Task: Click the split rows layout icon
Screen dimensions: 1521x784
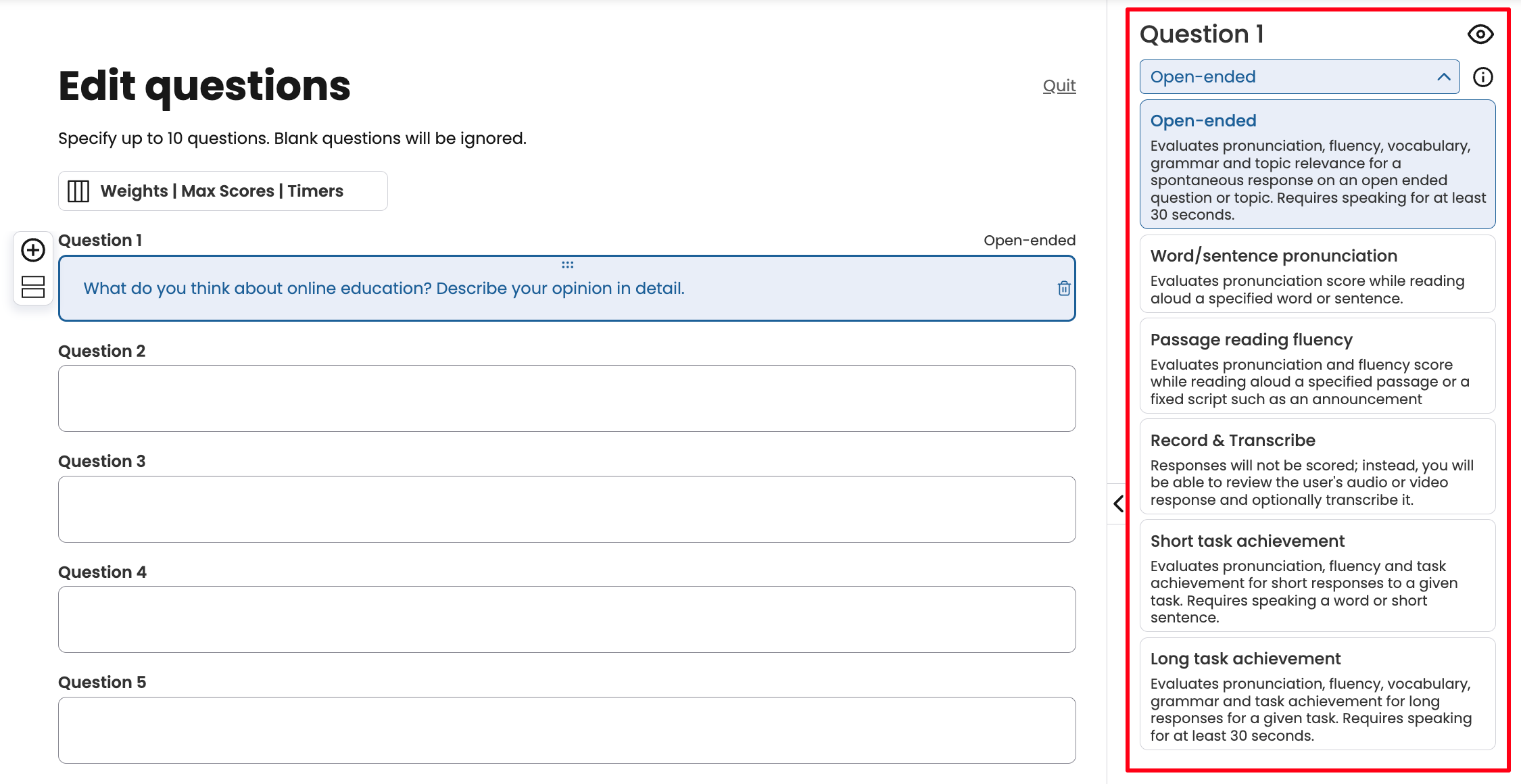Action: click(33, 287)
